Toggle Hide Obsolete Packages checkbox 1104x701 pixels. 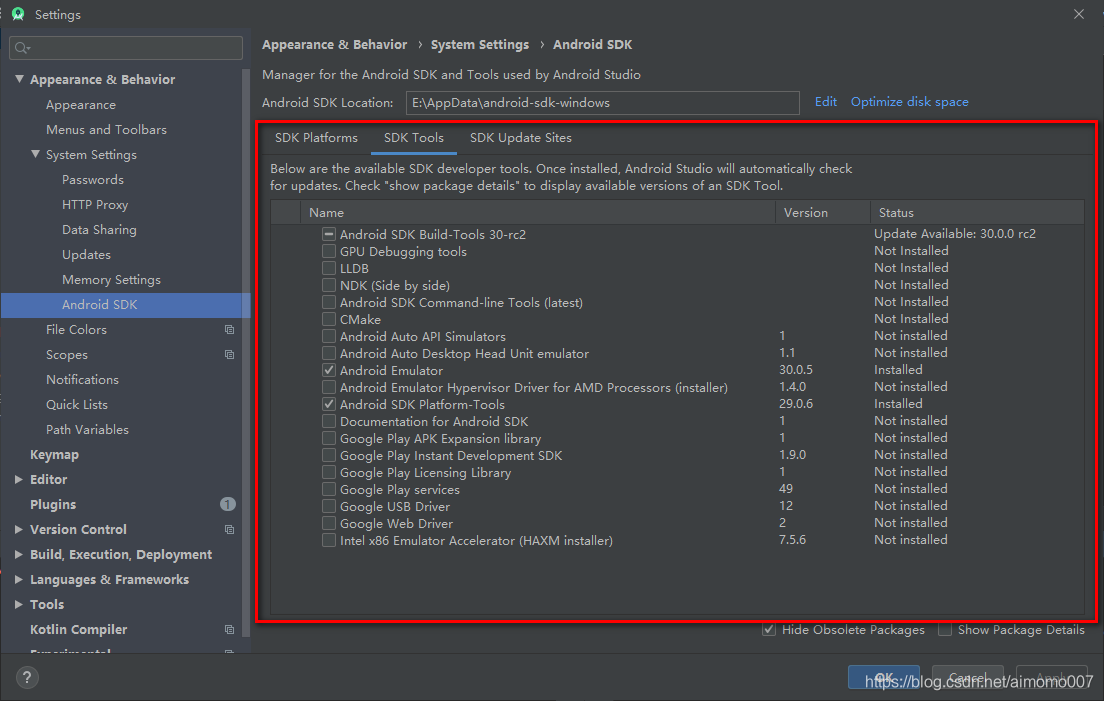coord(769,629)
